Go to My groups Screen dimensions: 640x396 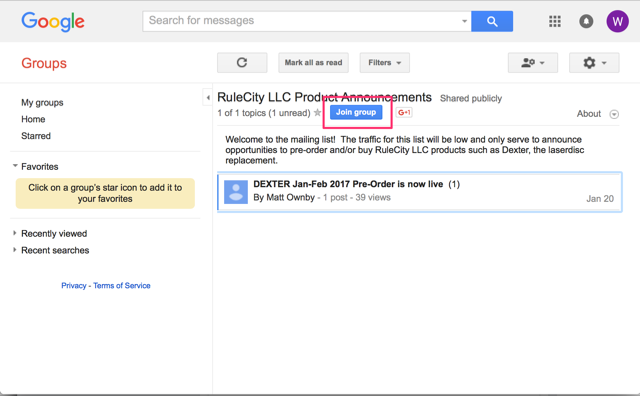[x=42, y=102]
